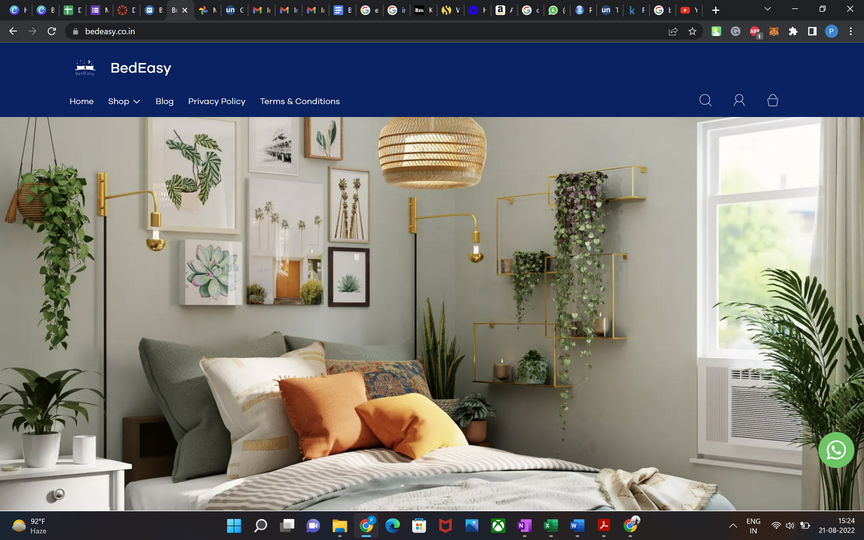Open the volume speaker tray icon
Viewport: 864px width, 540px height.
click(x=790, y=526)
